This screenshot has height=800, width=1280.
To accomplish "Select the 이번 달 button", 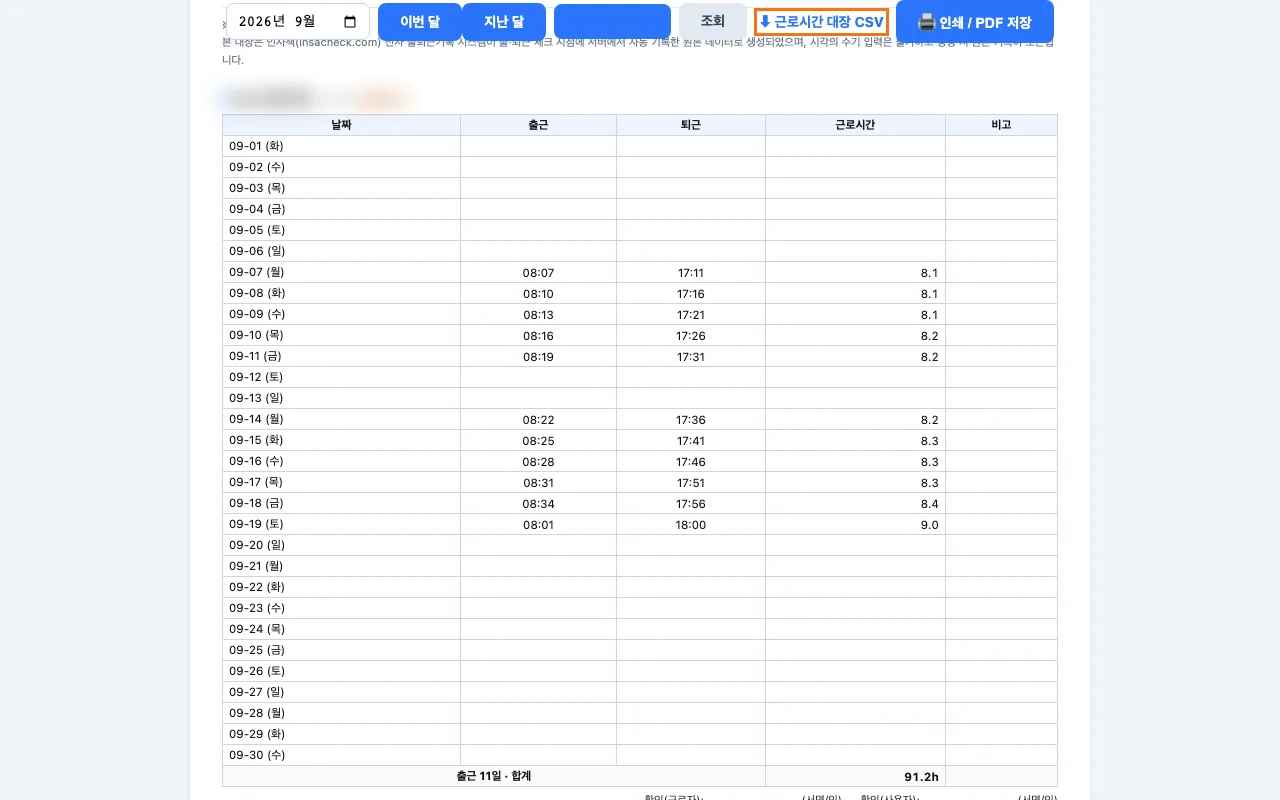I will [x=420, y=22].
